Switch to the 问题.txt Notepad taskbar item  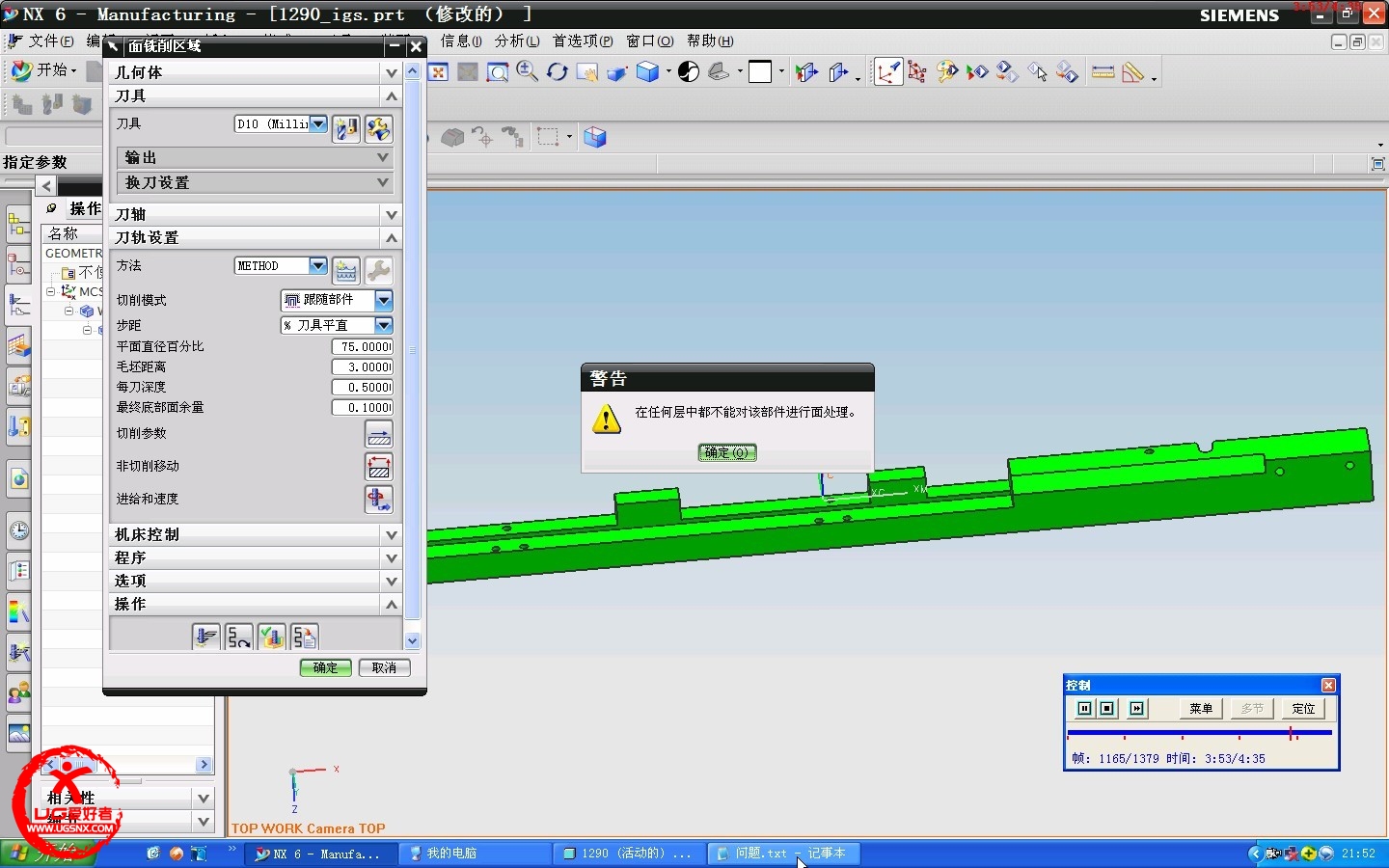783,854
